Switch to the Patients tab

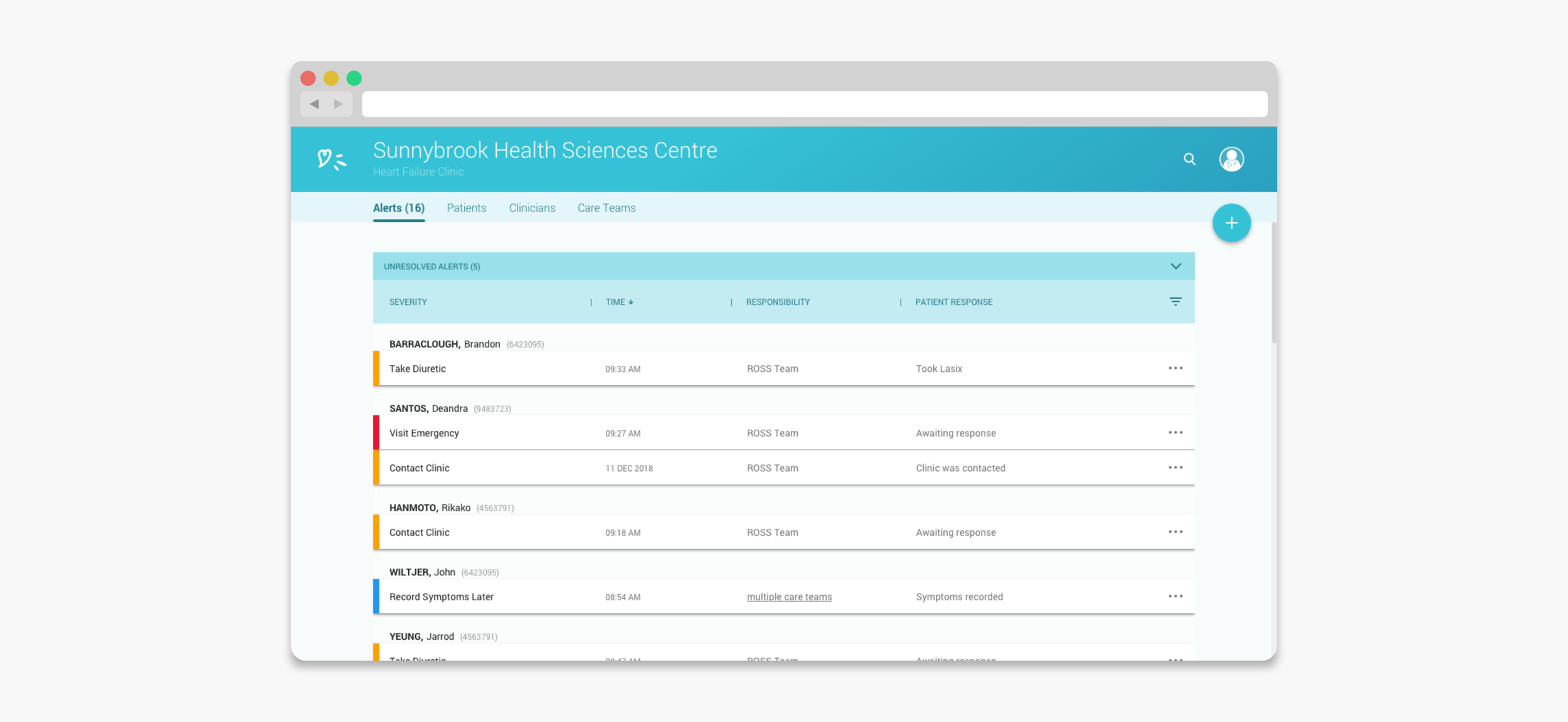(466, 208)
